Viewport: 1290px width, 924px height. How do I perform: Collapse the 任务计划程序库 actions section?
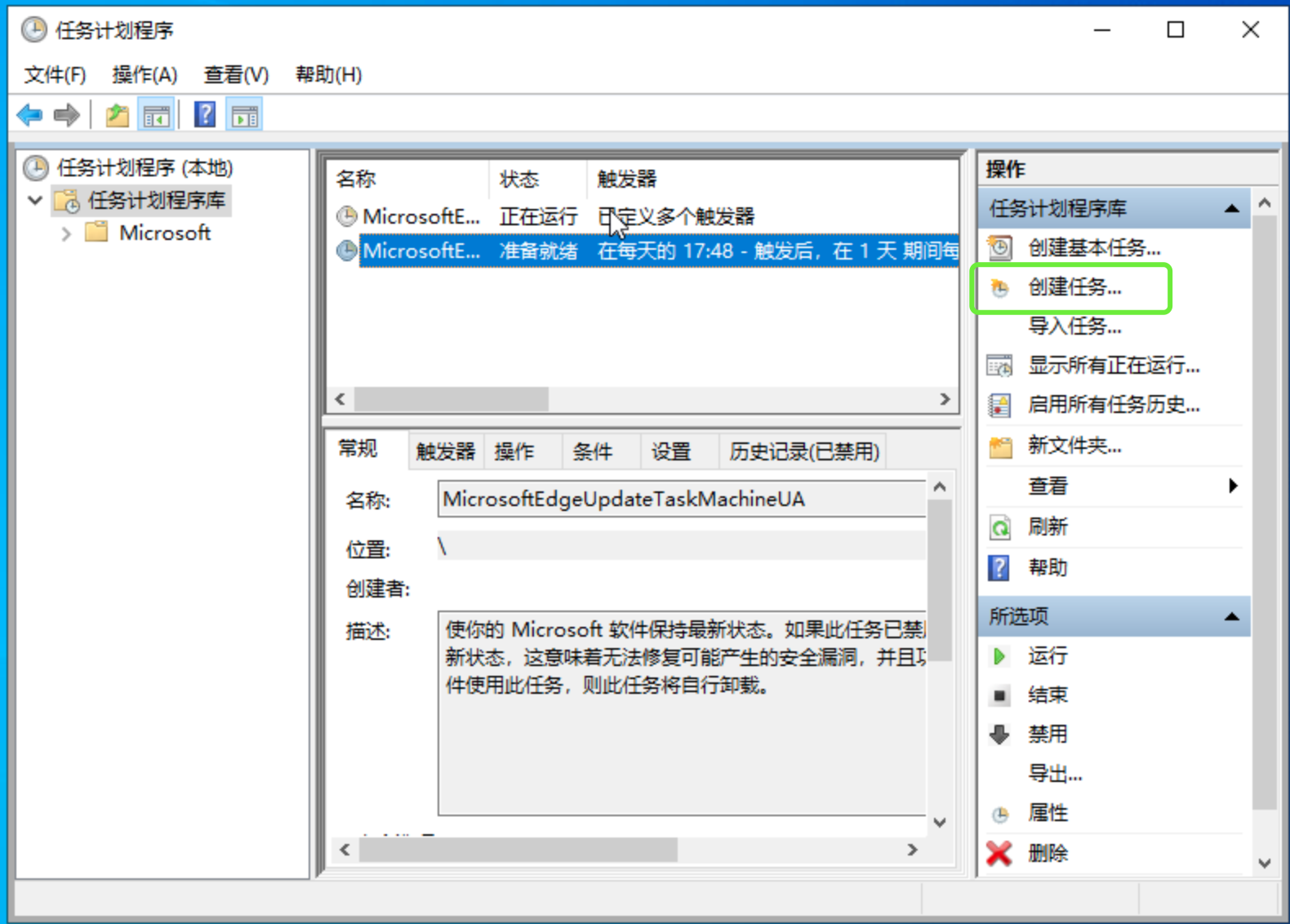click(1232, 209)
